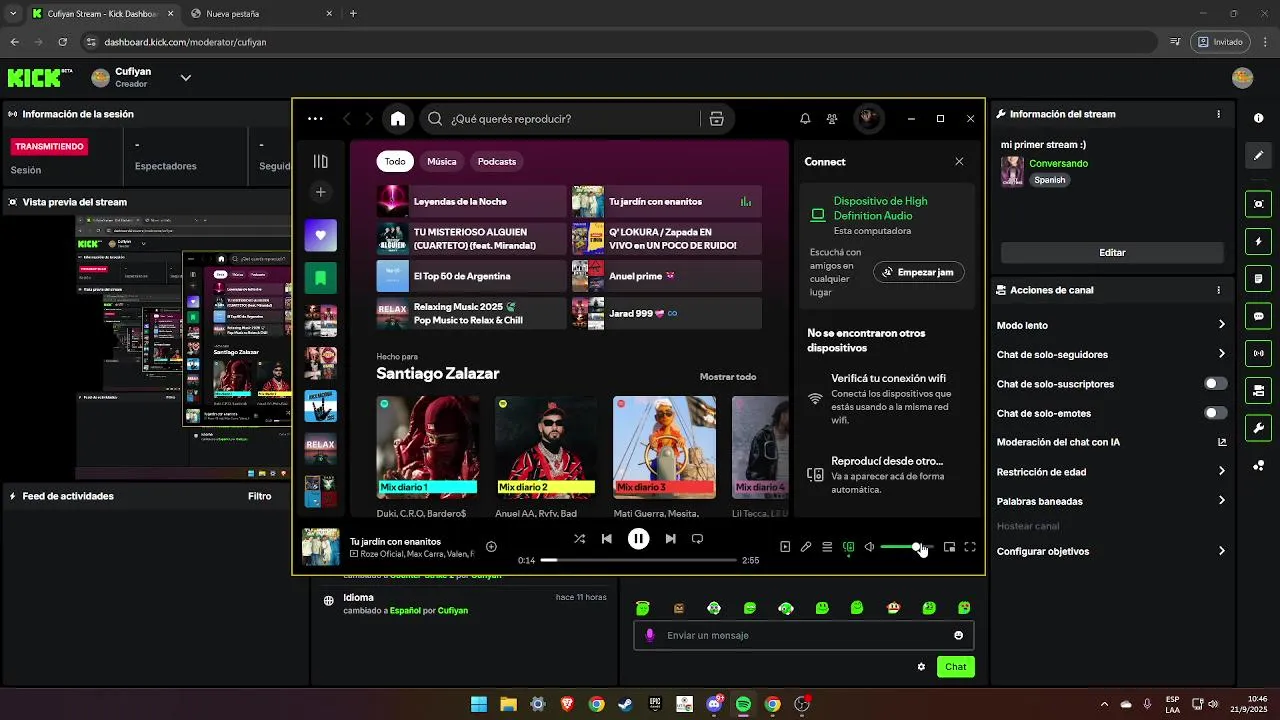Open Now Playing view
1280x720 pixels.
click(785, 547)
